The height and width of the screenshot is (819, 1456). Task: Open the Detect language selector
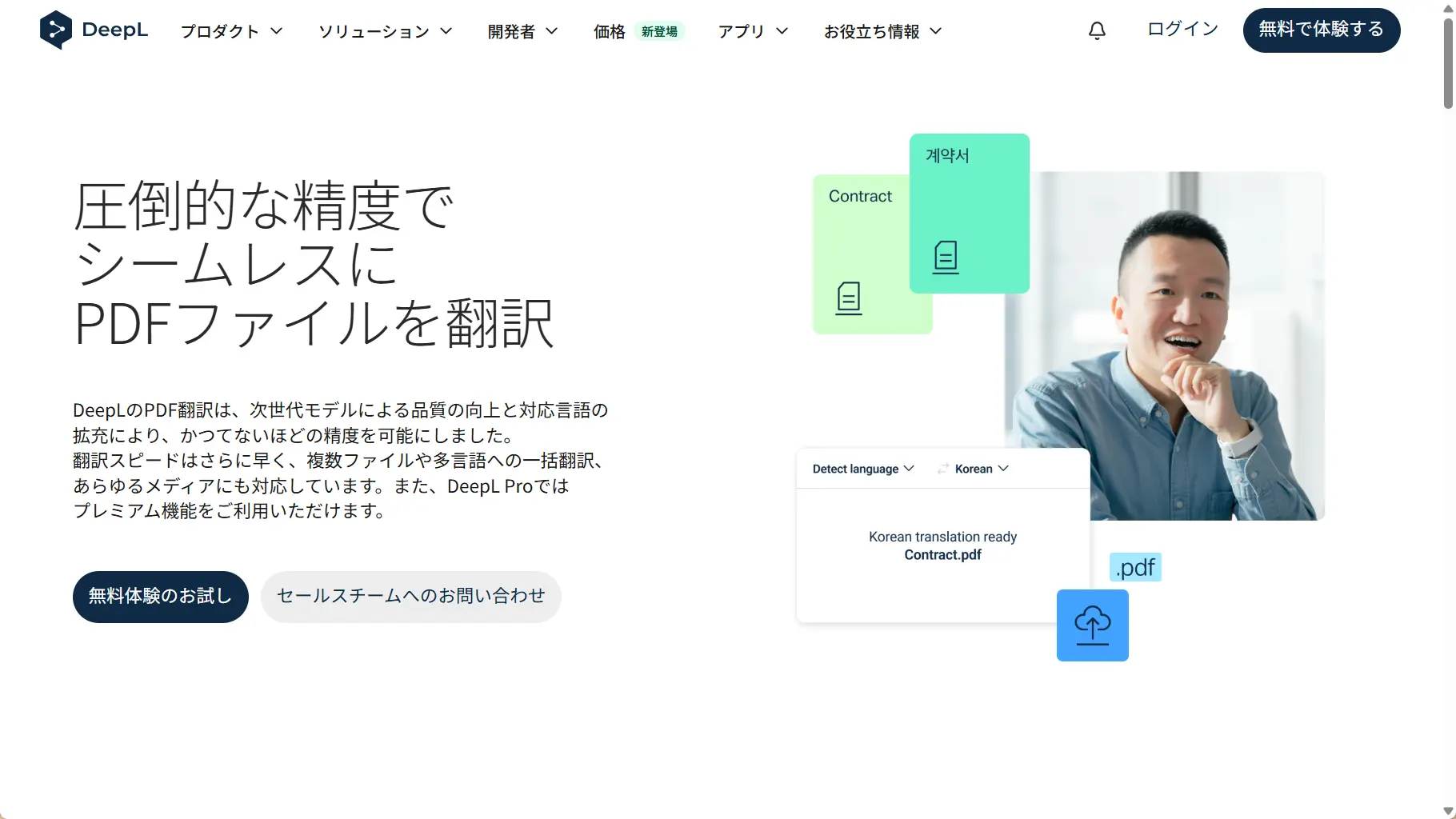tap(863, 469)
